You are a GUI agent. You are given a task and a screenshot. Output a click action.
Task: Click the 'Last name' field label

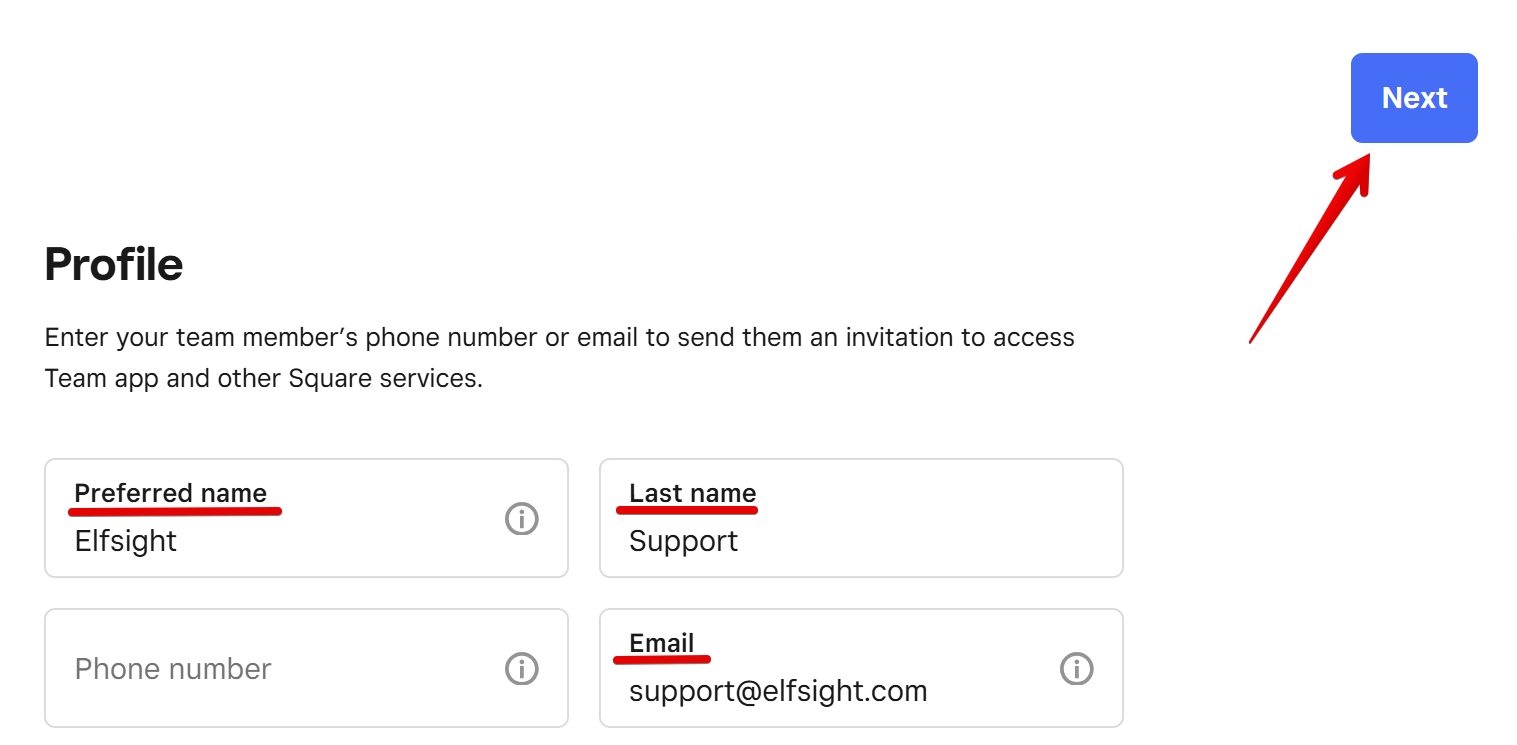click(693, 493)
